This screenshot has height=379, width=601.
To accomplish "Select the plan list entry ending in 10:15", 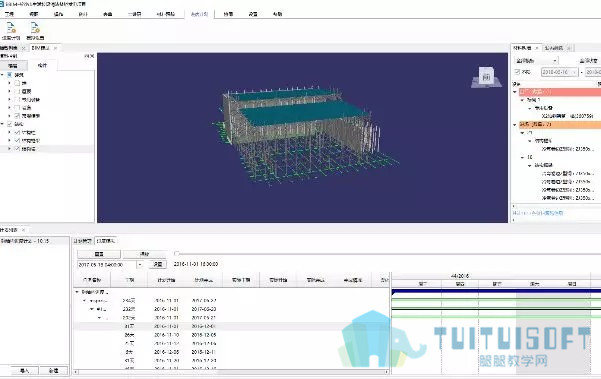I will 34,241.
